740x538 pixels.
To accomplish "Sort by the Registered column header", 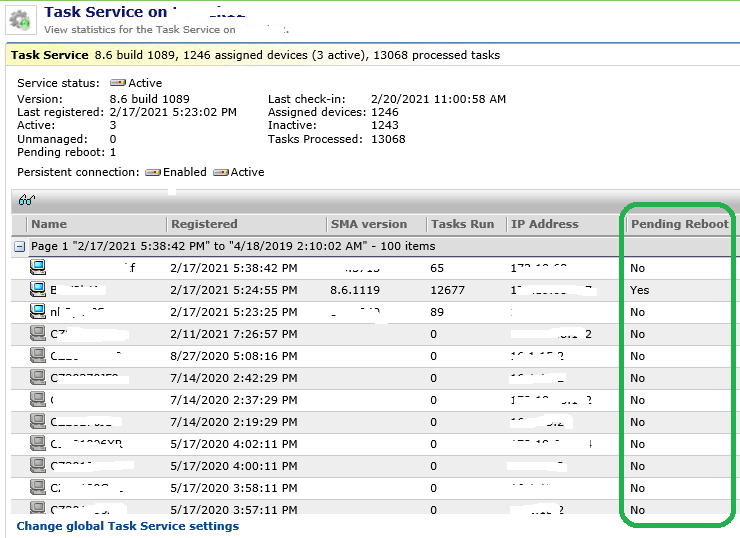I will tap(204, 224).
